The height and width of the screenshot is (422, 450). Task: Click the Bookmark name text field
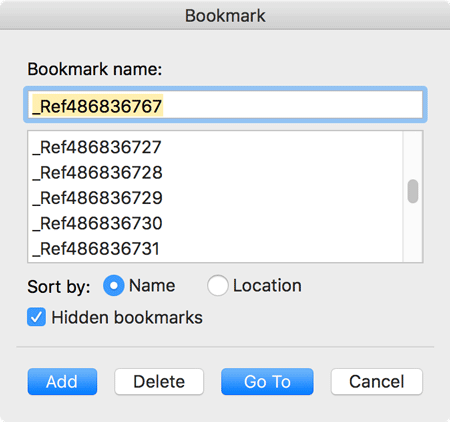tap(225, 105)
